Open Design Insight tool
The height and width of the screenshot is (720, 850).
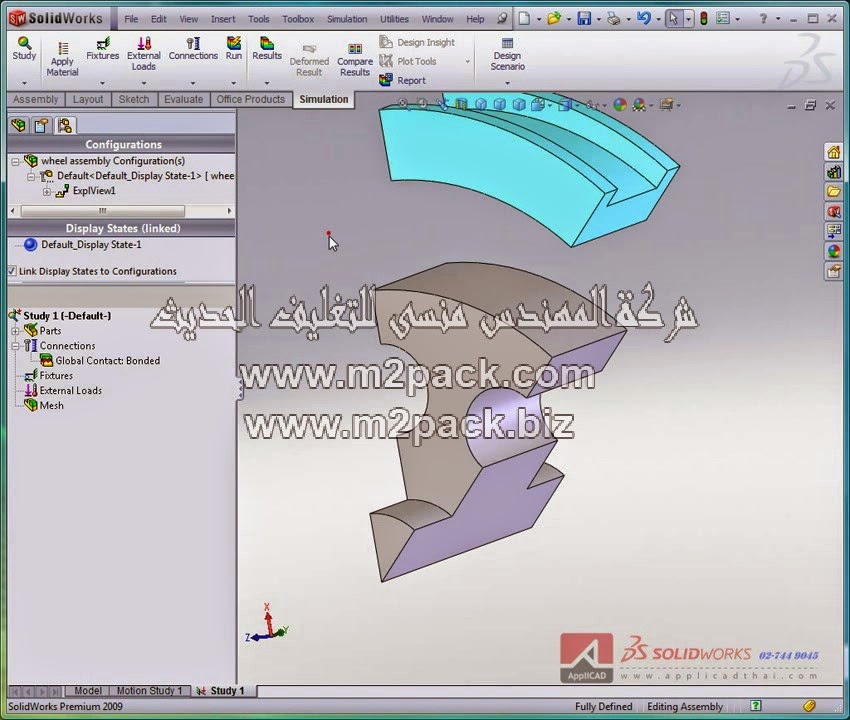[417, 42]
